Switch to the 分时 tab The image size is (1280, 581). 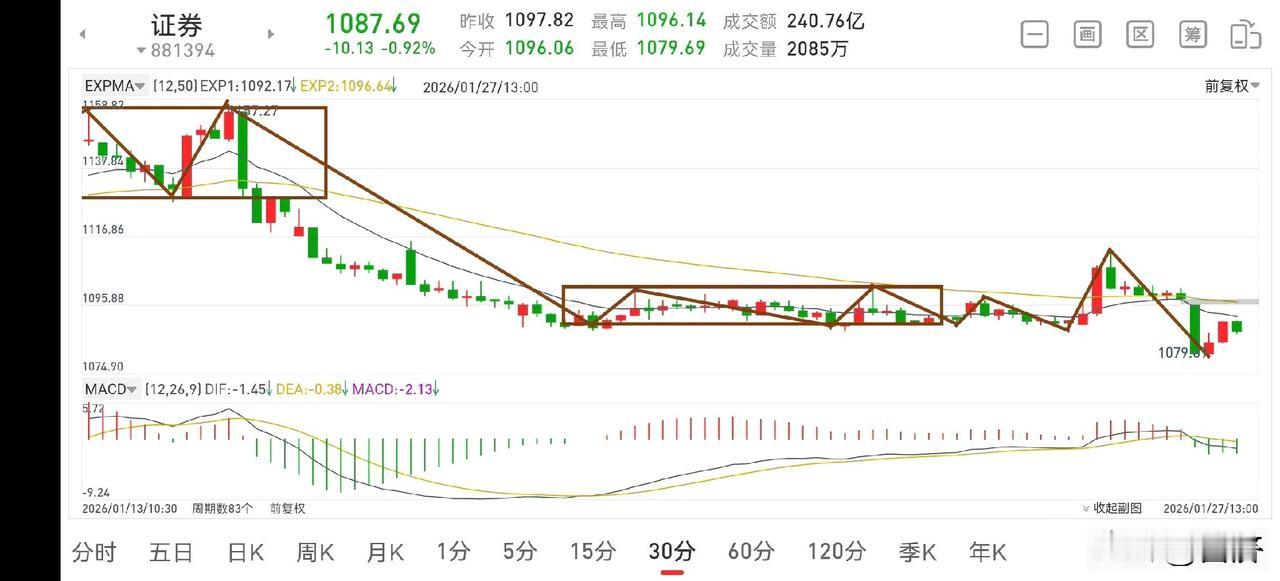click(x=94, y=551)
